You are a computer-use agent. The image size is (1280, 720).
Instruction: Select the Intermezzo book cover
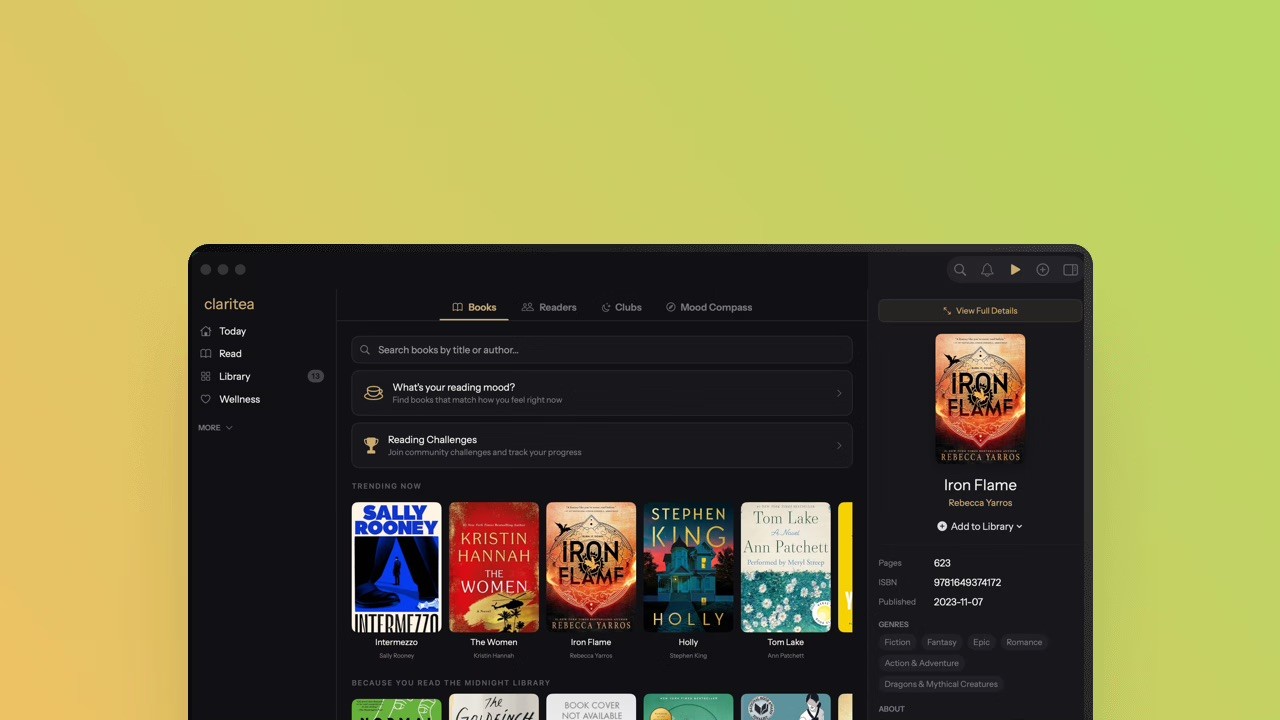[x=396, y=567]
